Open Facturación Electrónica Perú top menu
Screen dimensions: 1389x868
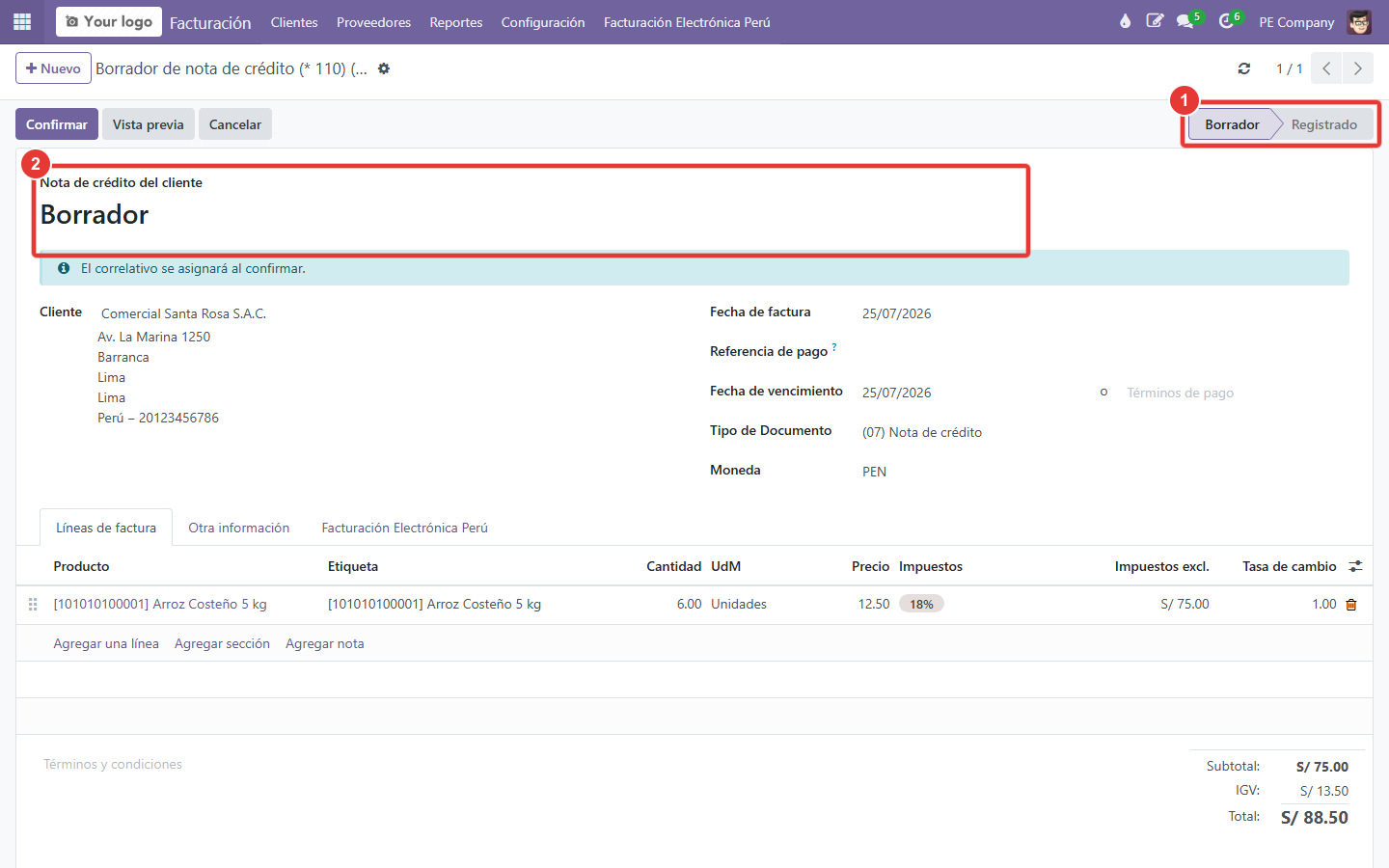(x=687, y=22)
